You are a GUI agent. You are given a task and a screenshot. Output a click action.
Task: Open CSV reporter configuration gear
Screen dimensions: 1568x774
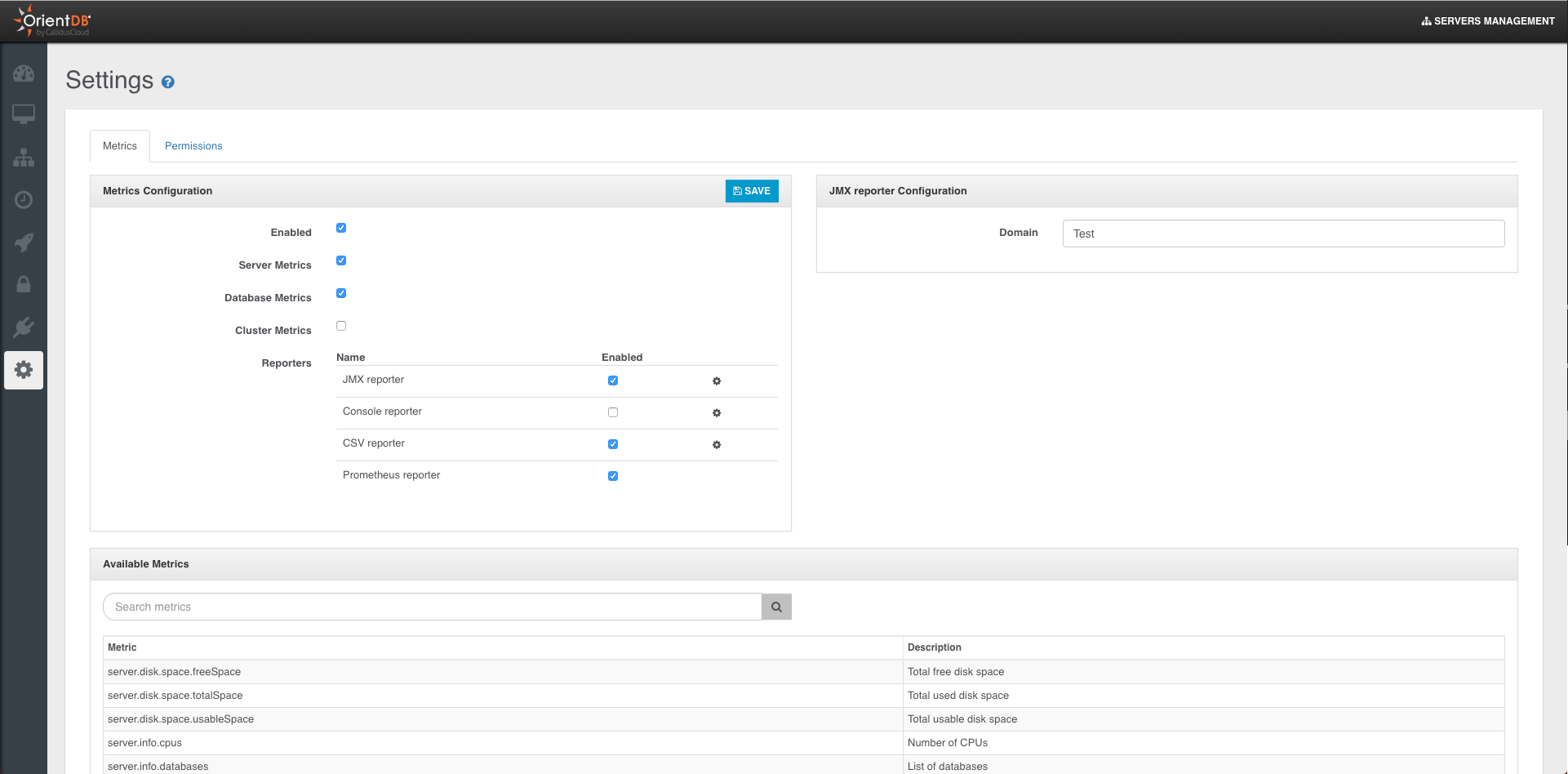pyautogui.click(x=717, y=445)
